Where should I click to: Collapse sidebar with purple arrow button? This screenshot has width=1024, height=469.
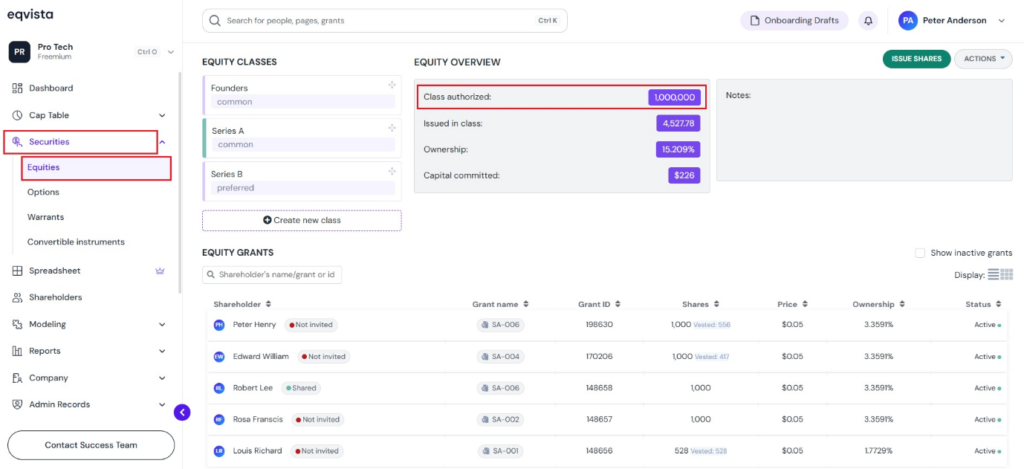pyautogui.click(x=182, y=412)
